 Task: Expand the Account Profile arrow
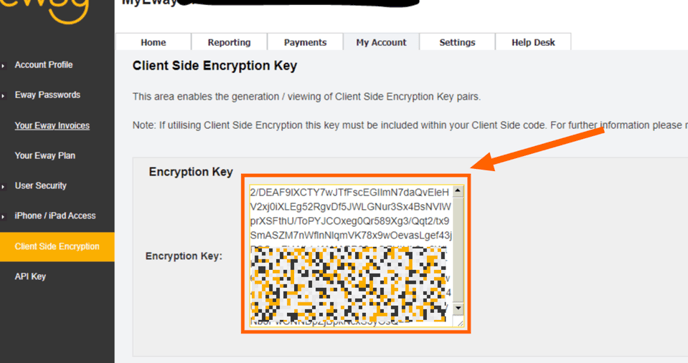tap(3, 66)
